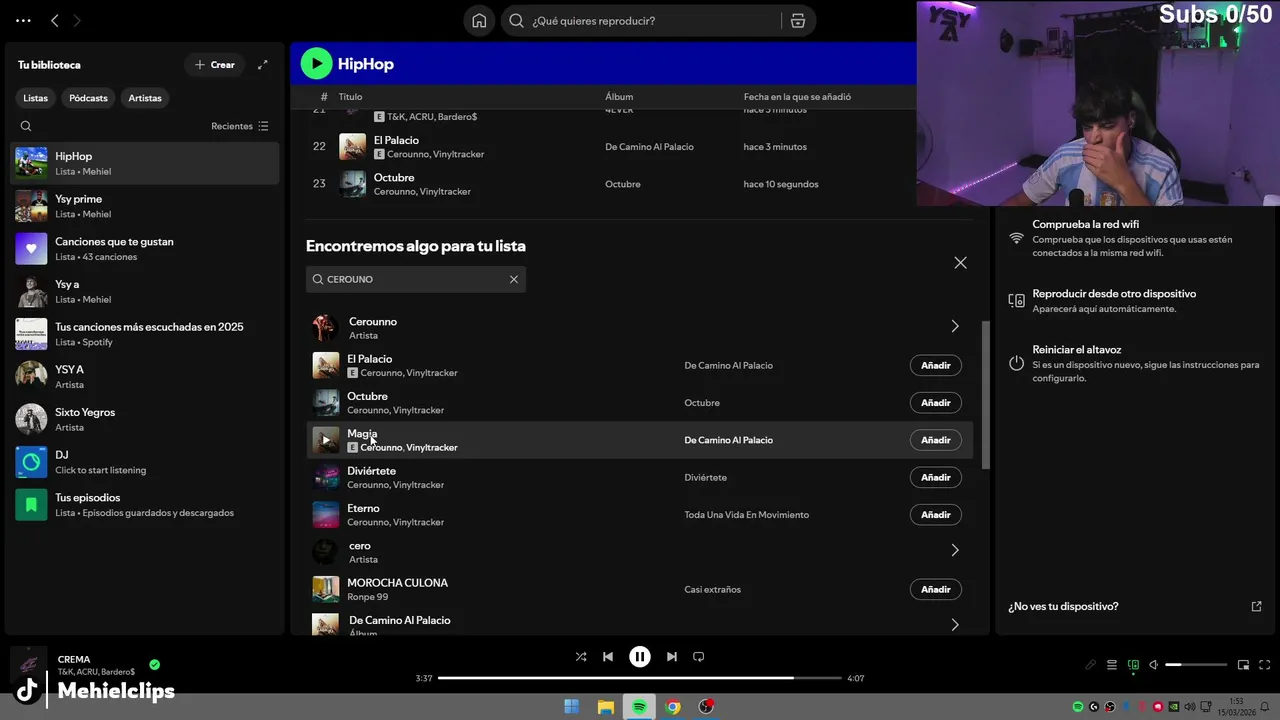Screen dimensions: 1280x720
Task: Clear the CEROUNNO search text
Action: 514,279
